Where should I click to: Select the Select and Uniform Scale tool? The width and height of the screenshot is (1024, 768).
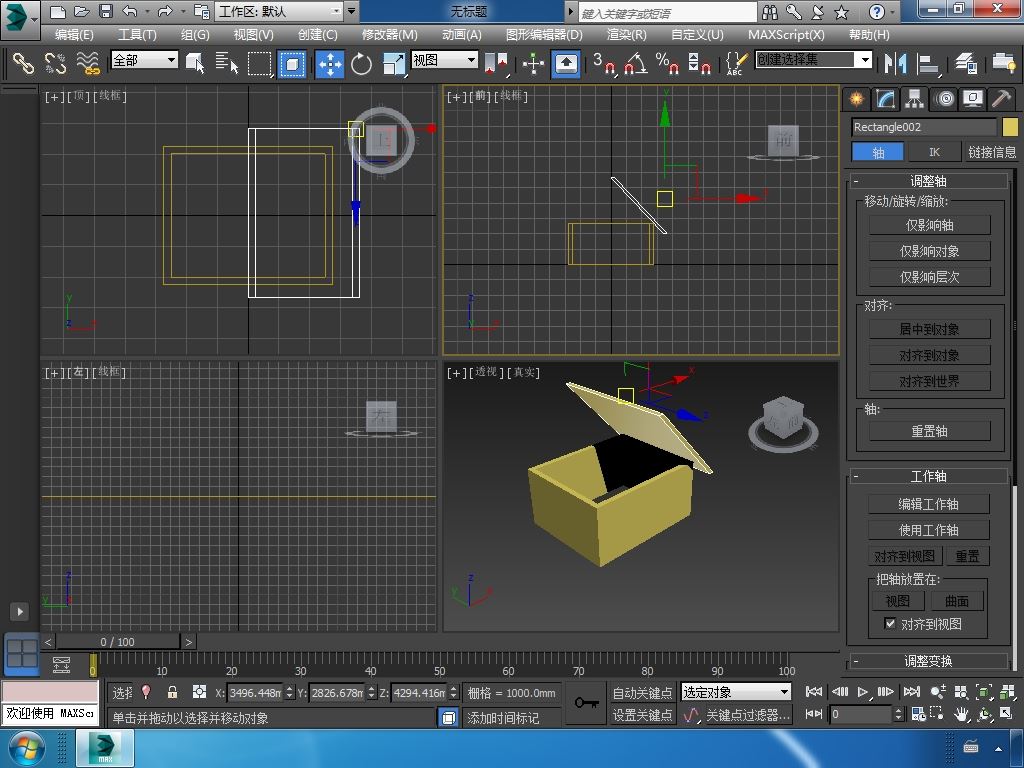[393, 63]
